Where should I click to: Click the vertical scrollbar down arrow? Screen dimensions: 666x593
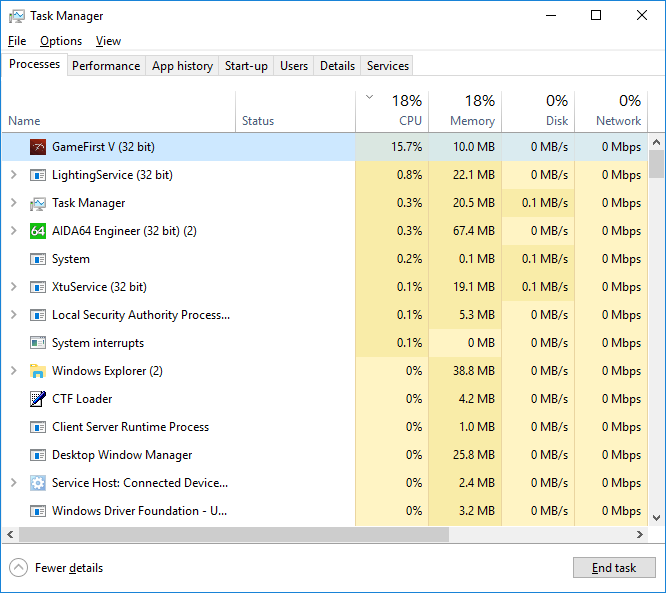[x=656, y=518]
